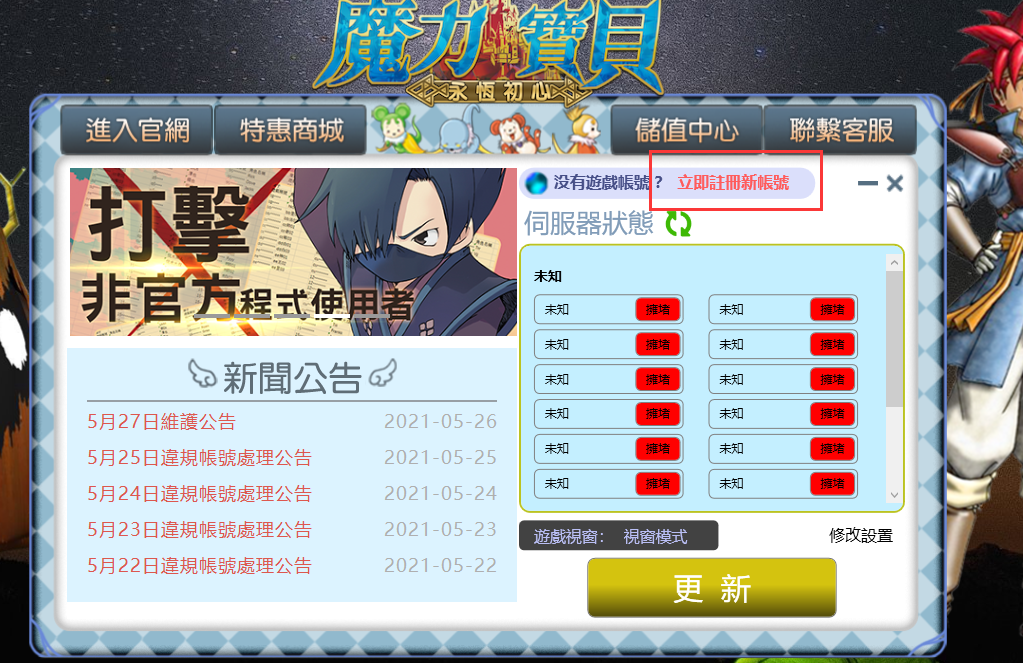Click the orange dog mascot icon
This screenshot has width=1023, height=663.
(515, 132)
